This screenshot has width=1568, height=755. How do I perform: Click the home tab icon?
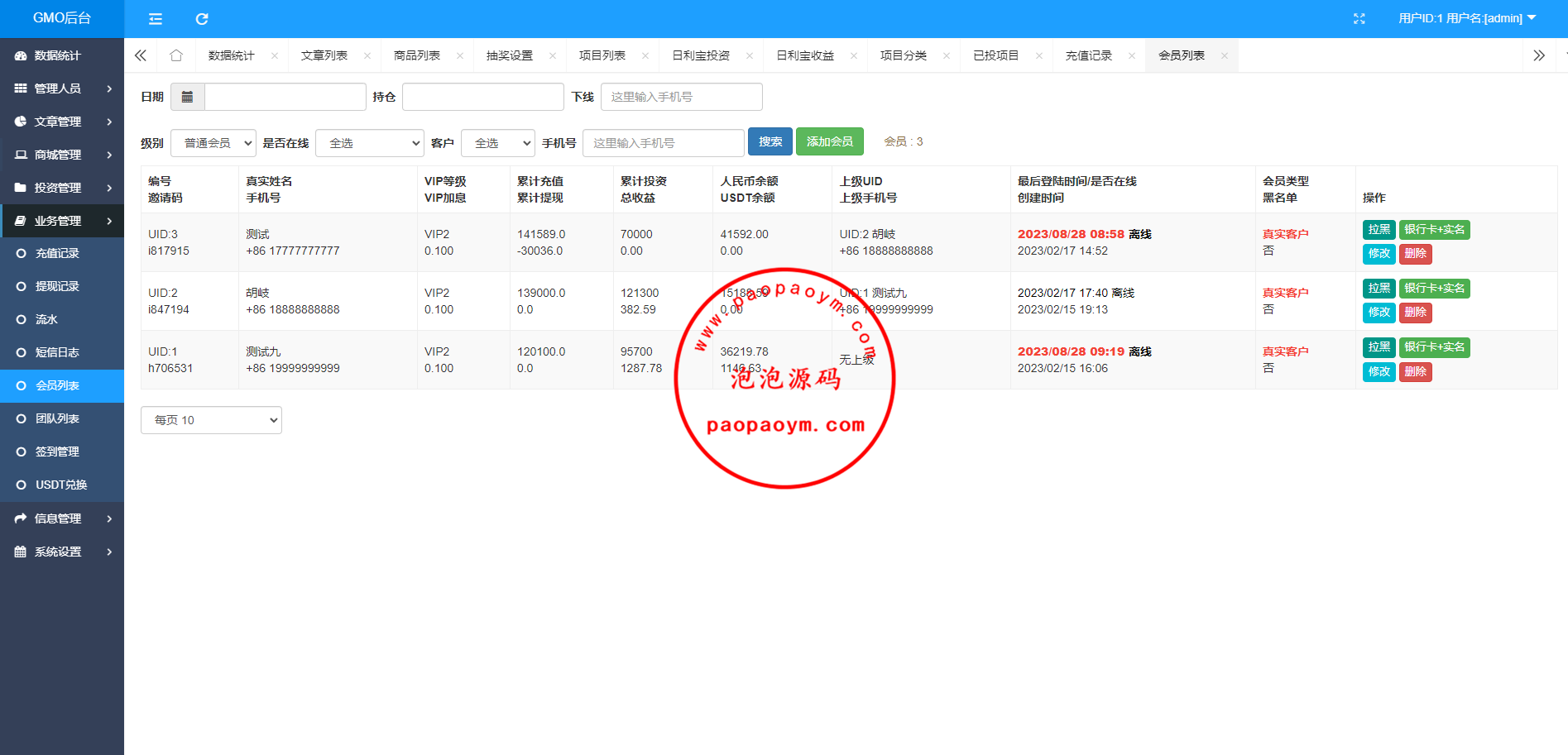coord(175,55)
